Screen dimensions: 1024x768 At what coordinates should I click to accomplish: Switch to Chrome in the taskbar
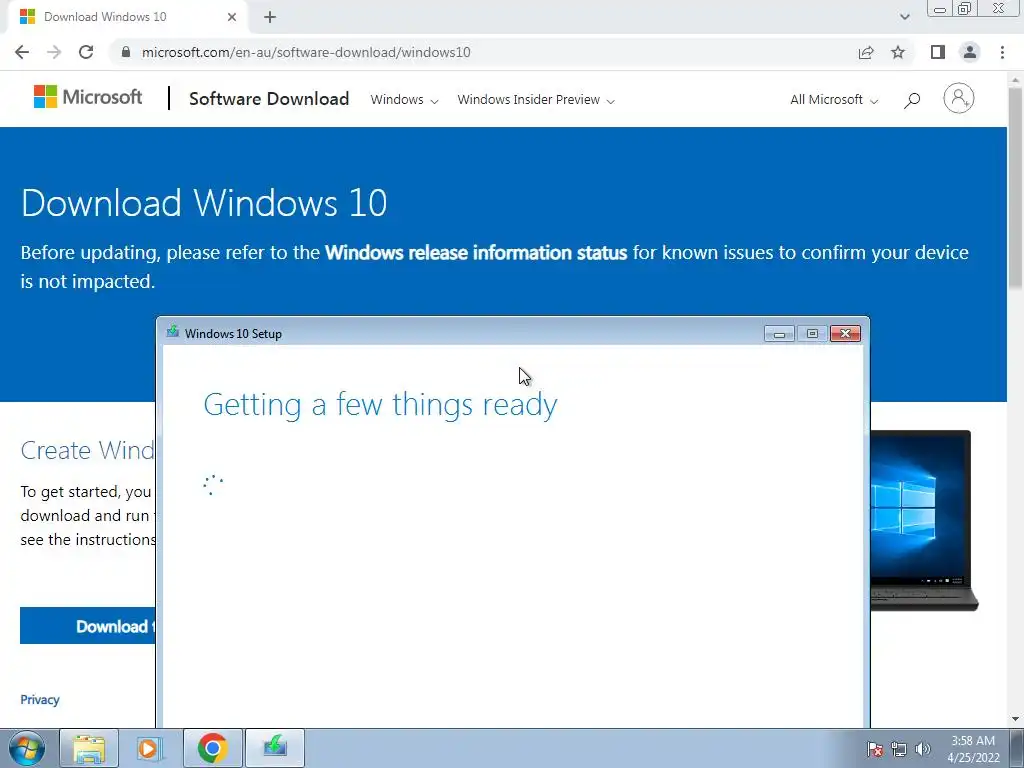click(212, 748)
